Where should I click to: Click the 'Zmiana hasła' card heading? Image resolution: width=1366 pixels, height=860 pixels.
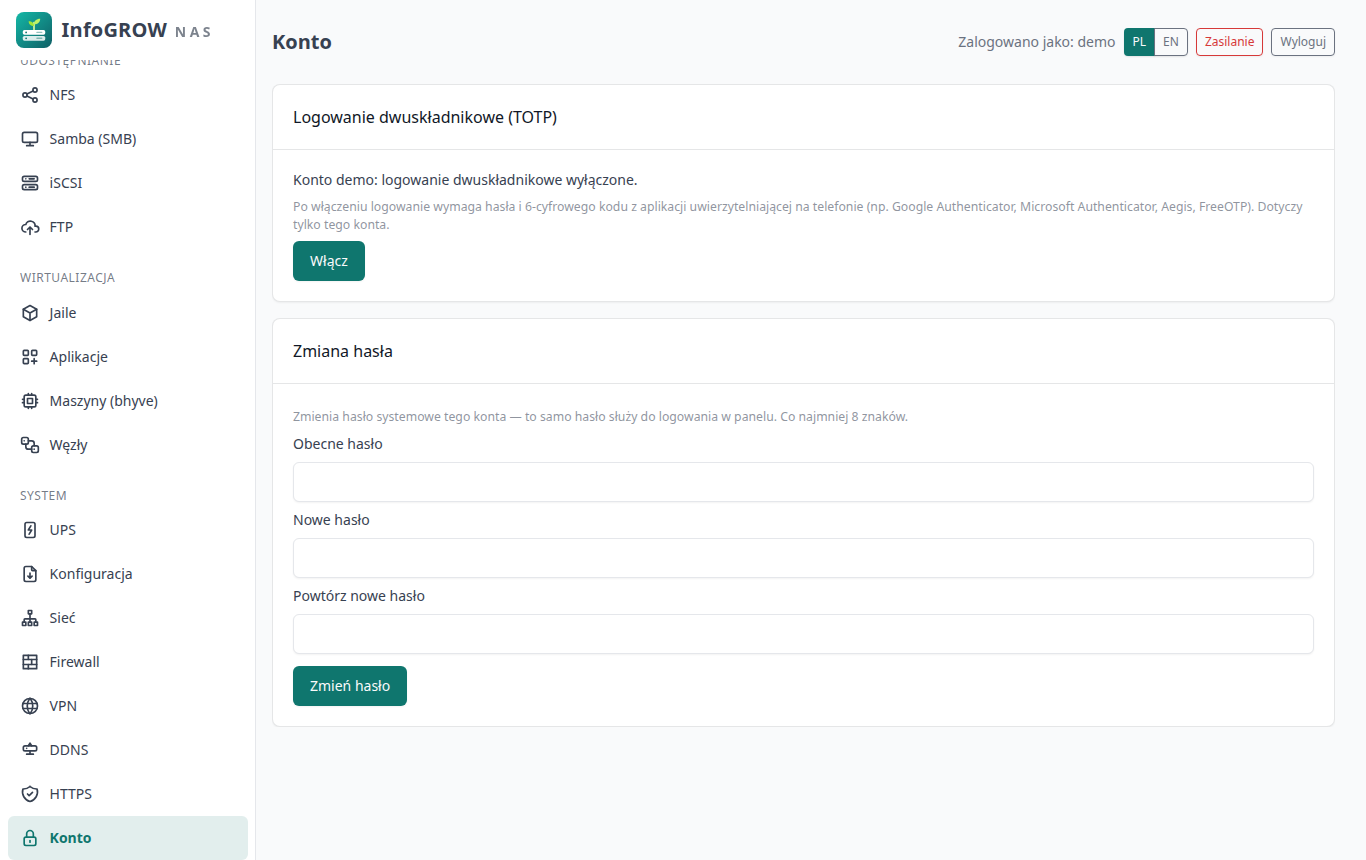coord(343,351)
